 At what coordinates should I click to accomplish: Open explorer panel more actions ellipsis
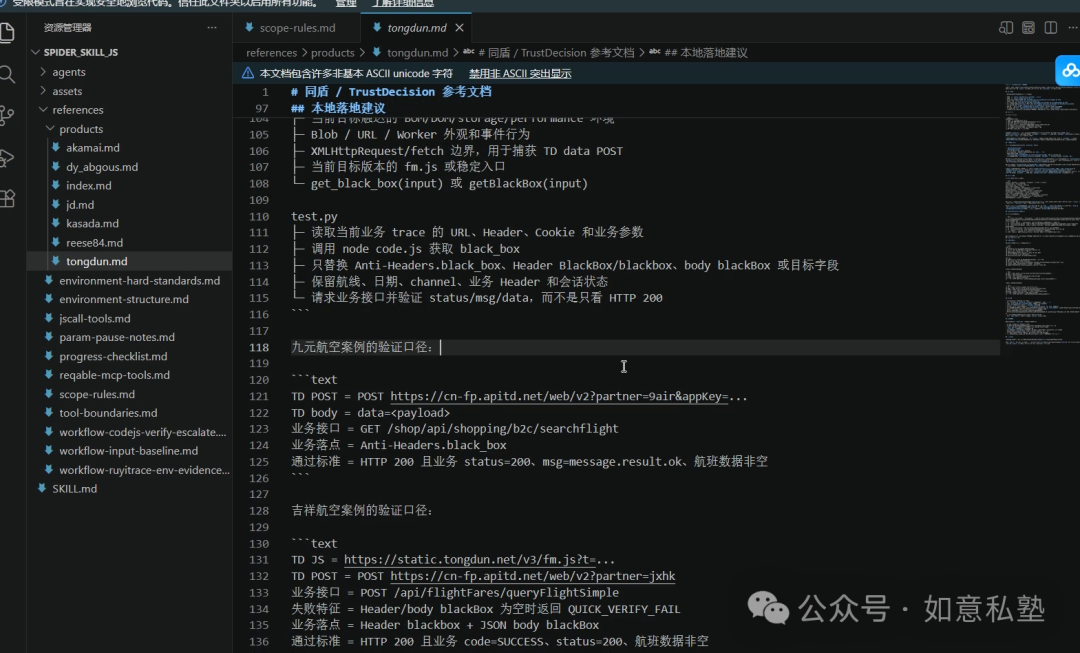[x=211, y=28]
